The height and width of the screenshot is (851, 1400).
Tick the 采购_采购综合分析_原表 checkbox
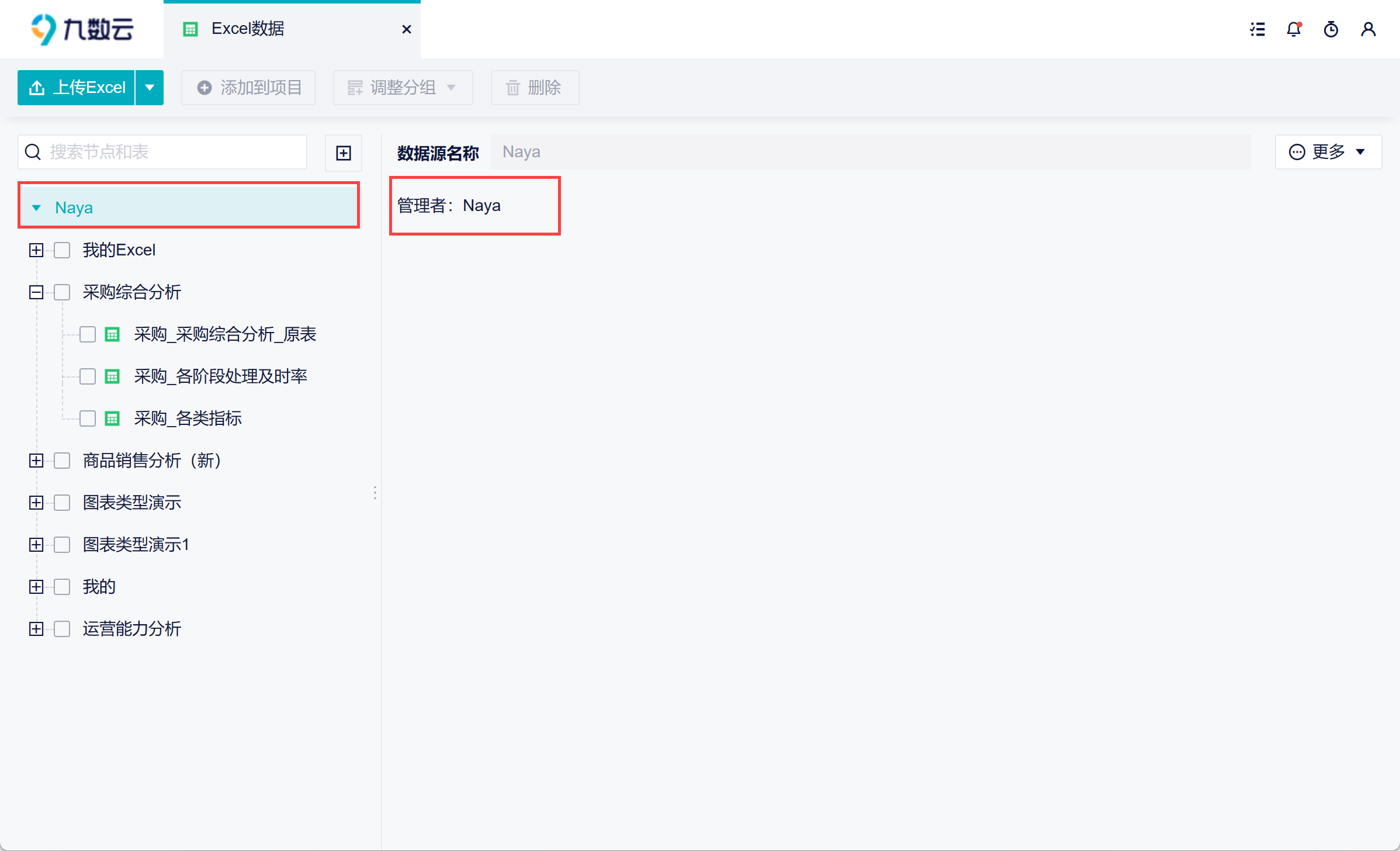pyautogui.click(x=88, y=334)
